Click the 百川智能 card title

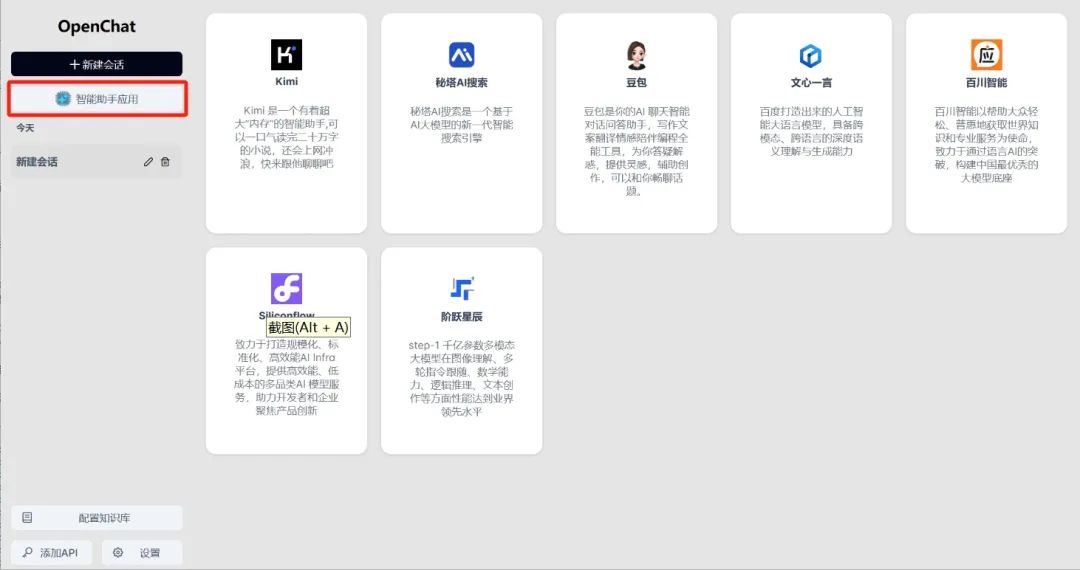coord(986,83)
